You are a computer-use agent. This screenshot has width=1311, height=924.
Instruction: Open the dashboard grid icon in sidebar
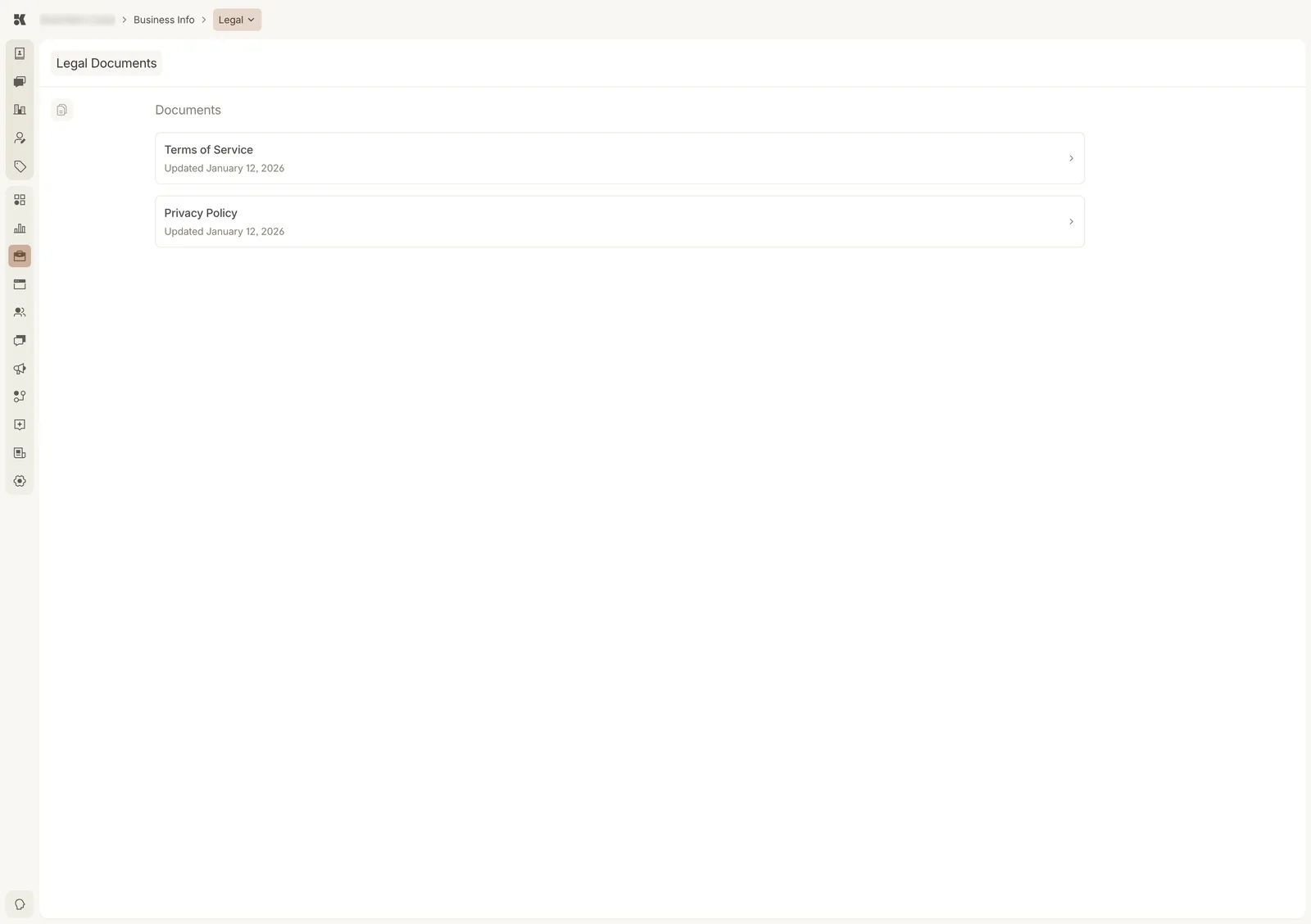[20, 200]
